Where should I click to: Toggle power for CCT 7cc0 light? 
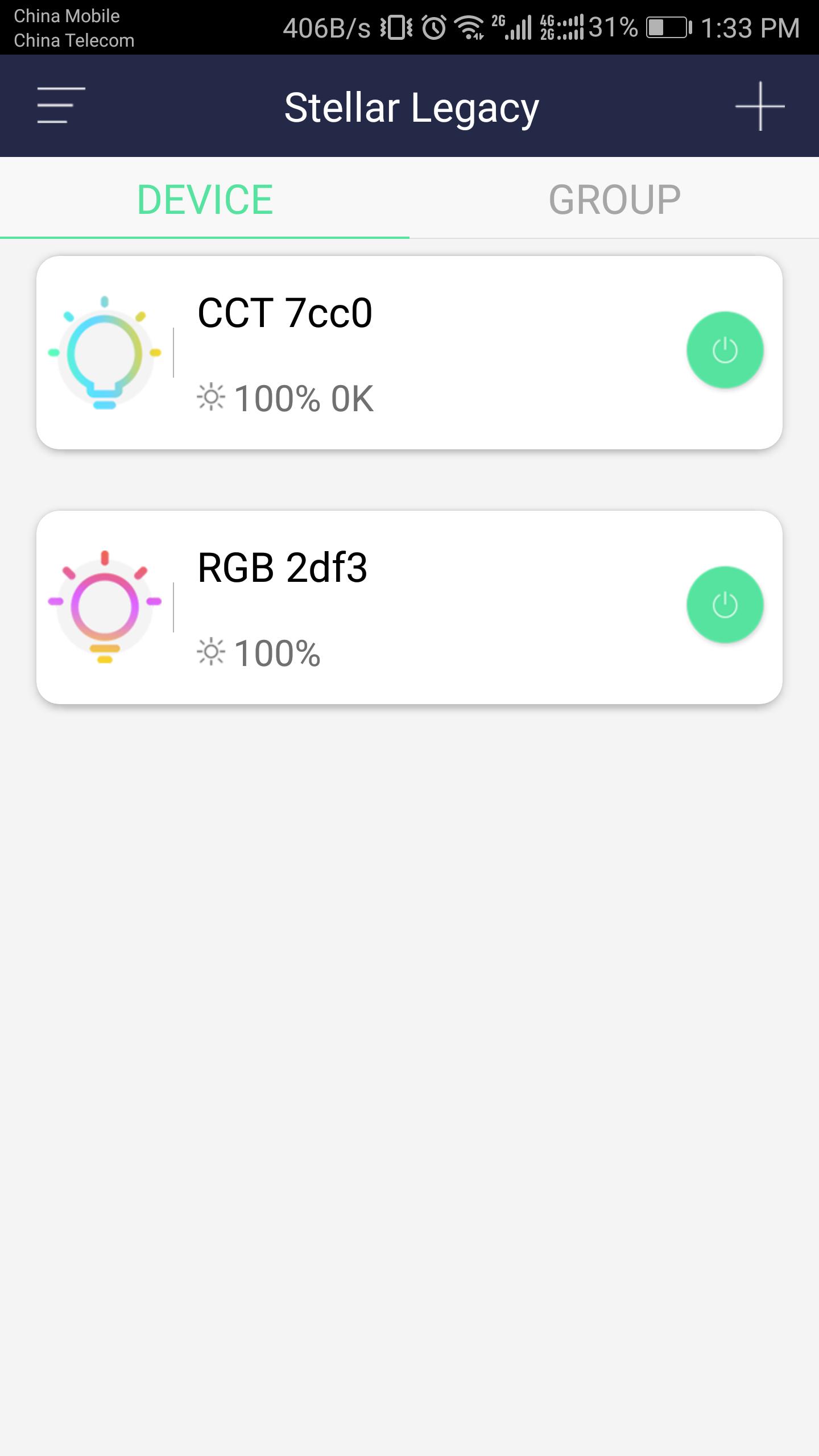tap(725, 350)
